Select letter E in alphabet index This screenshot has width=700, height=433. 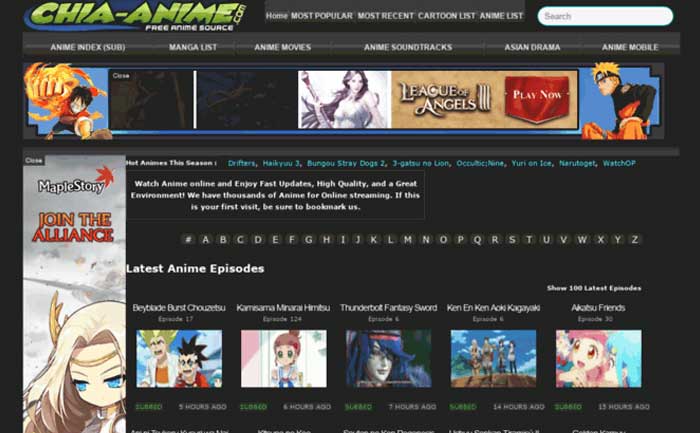click(275, 239)
